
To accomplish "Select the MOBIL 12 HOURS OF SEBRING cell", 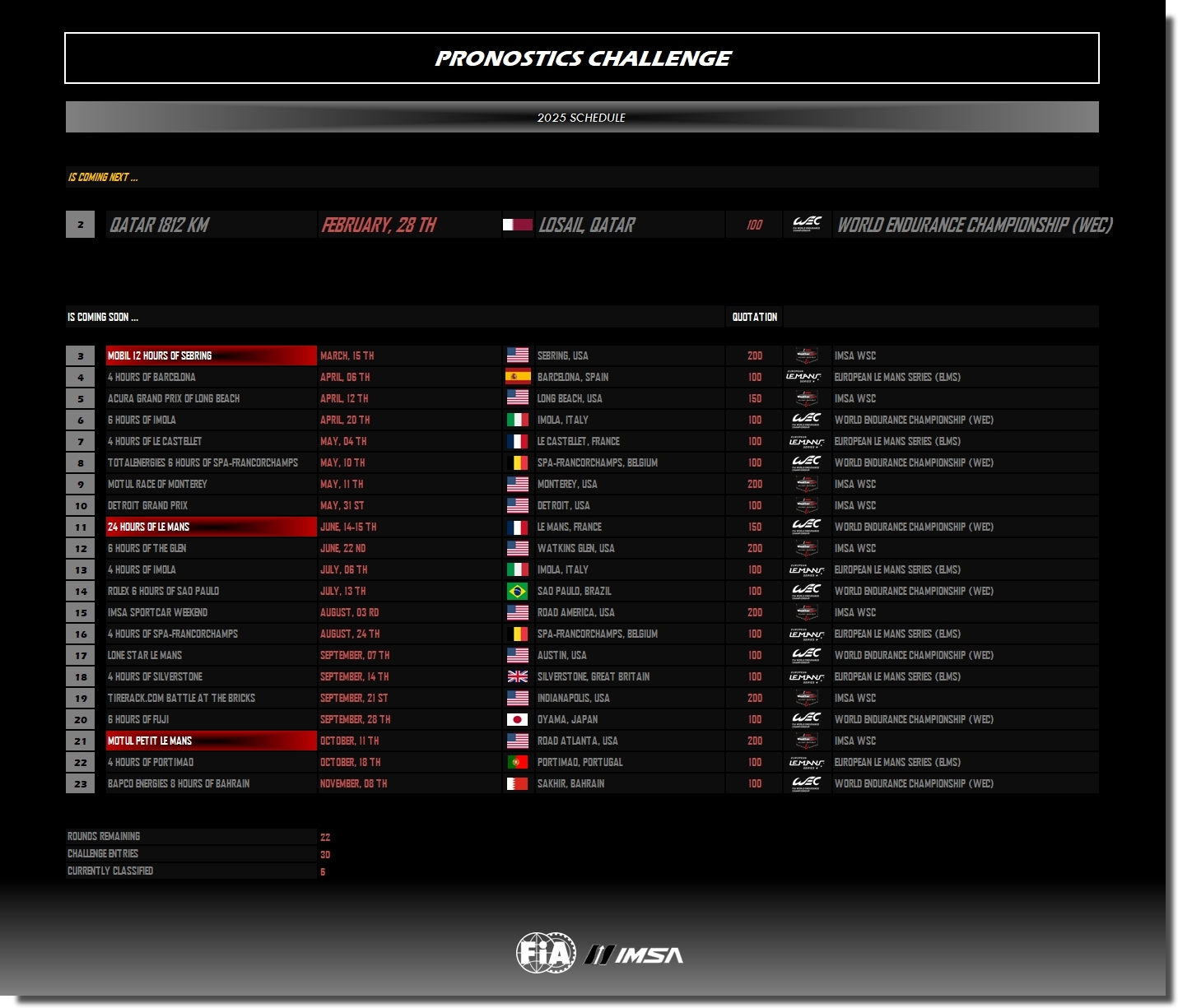I will pos(212,355).
